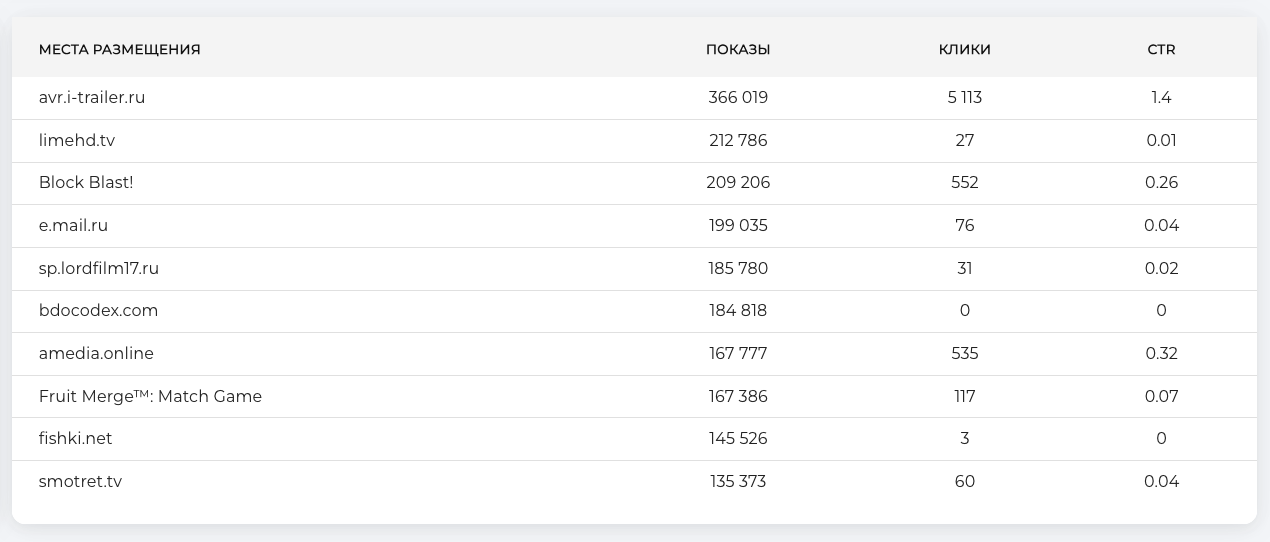
Task: Open the avr.i-trailer.ru placement
Action: tap(92, 98)
